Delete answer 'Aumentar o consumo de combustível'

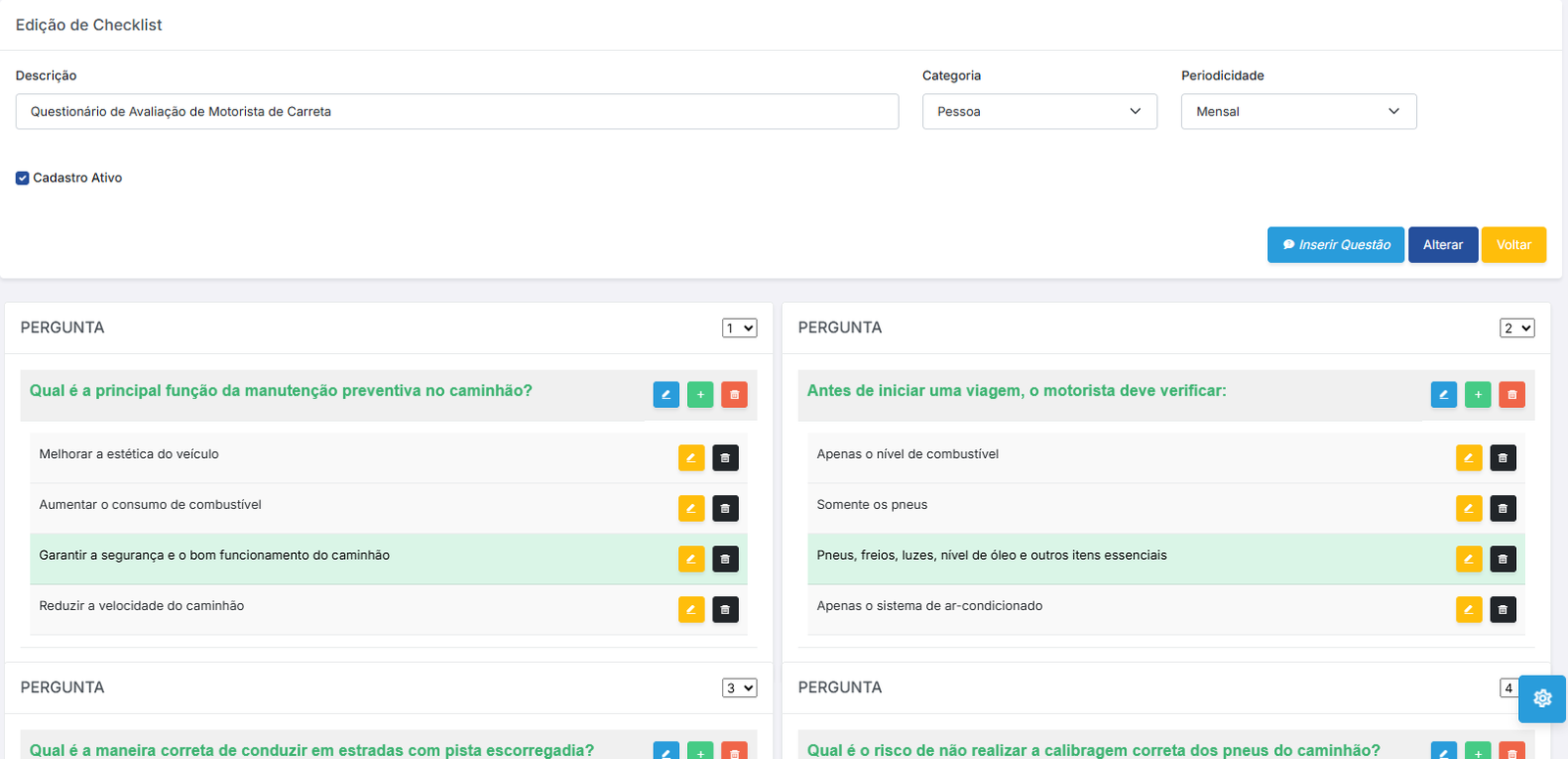click(x=725, y=508)
